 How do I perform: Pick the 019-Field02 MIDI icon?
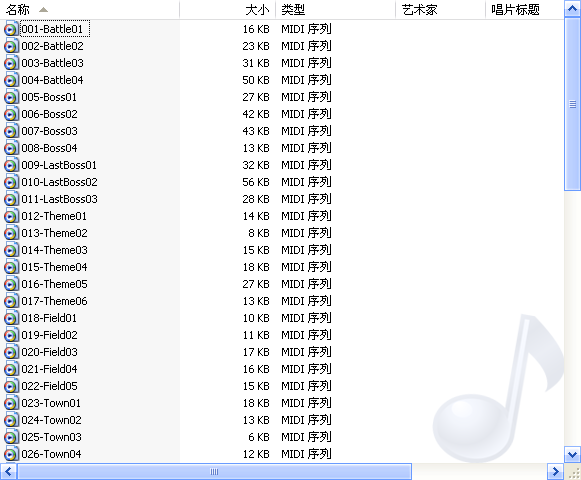[x=11, y=335]
